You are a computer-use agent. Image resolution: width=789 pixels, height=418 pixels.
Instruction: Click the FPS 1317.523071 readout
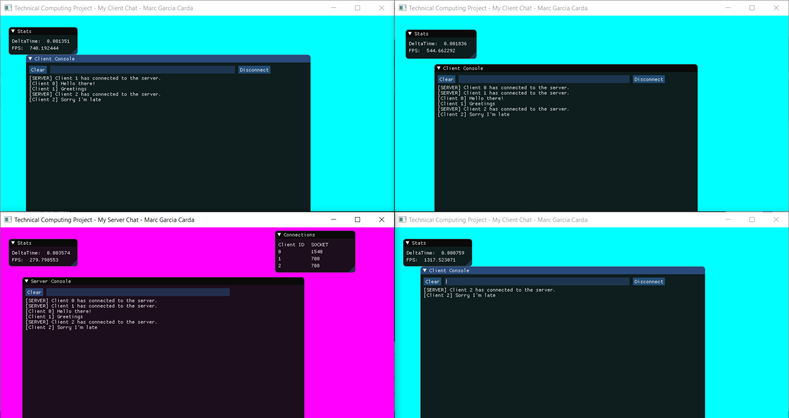click(x=431, y=260)
